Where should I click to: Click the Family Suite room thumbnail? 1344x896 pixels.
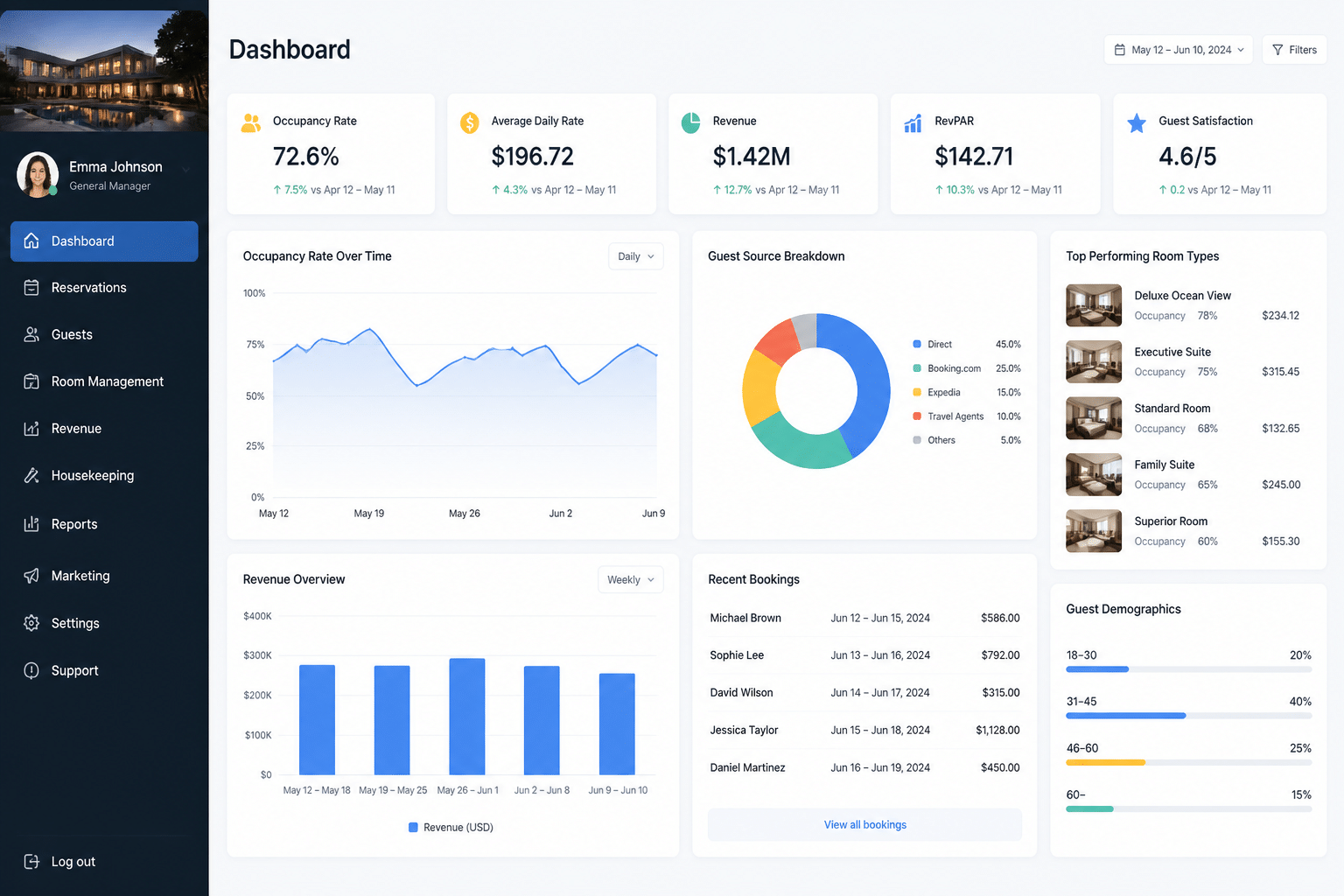tap(1094, 474)
